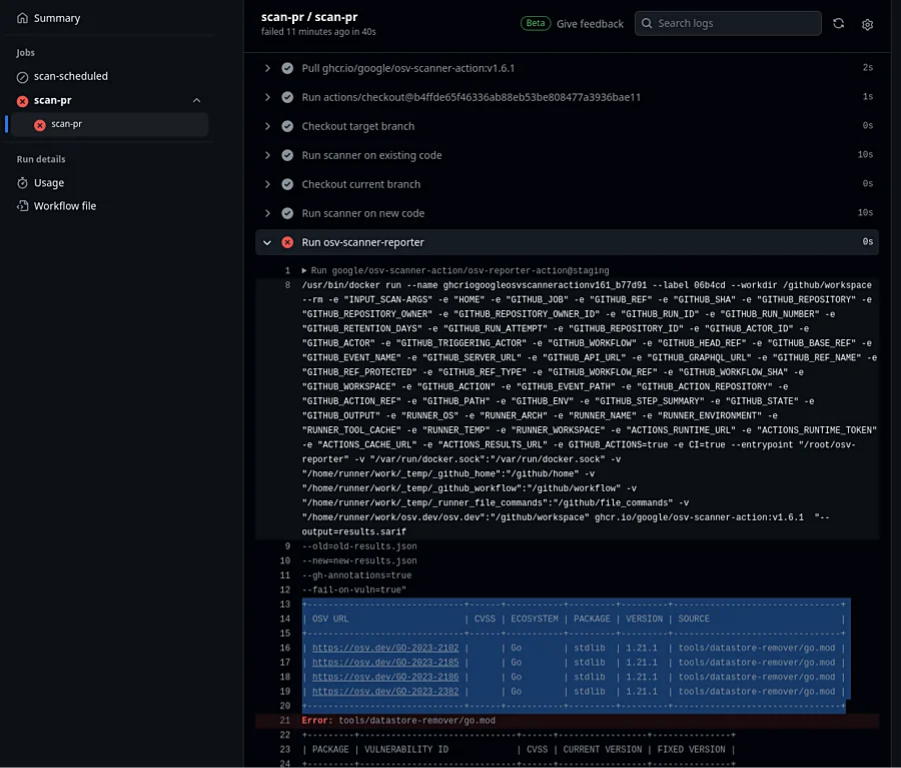The height and width of the screenshot is (768, 901).
Task: Expand the Run scanner on existing code step
Action: (x=267, y=155)
